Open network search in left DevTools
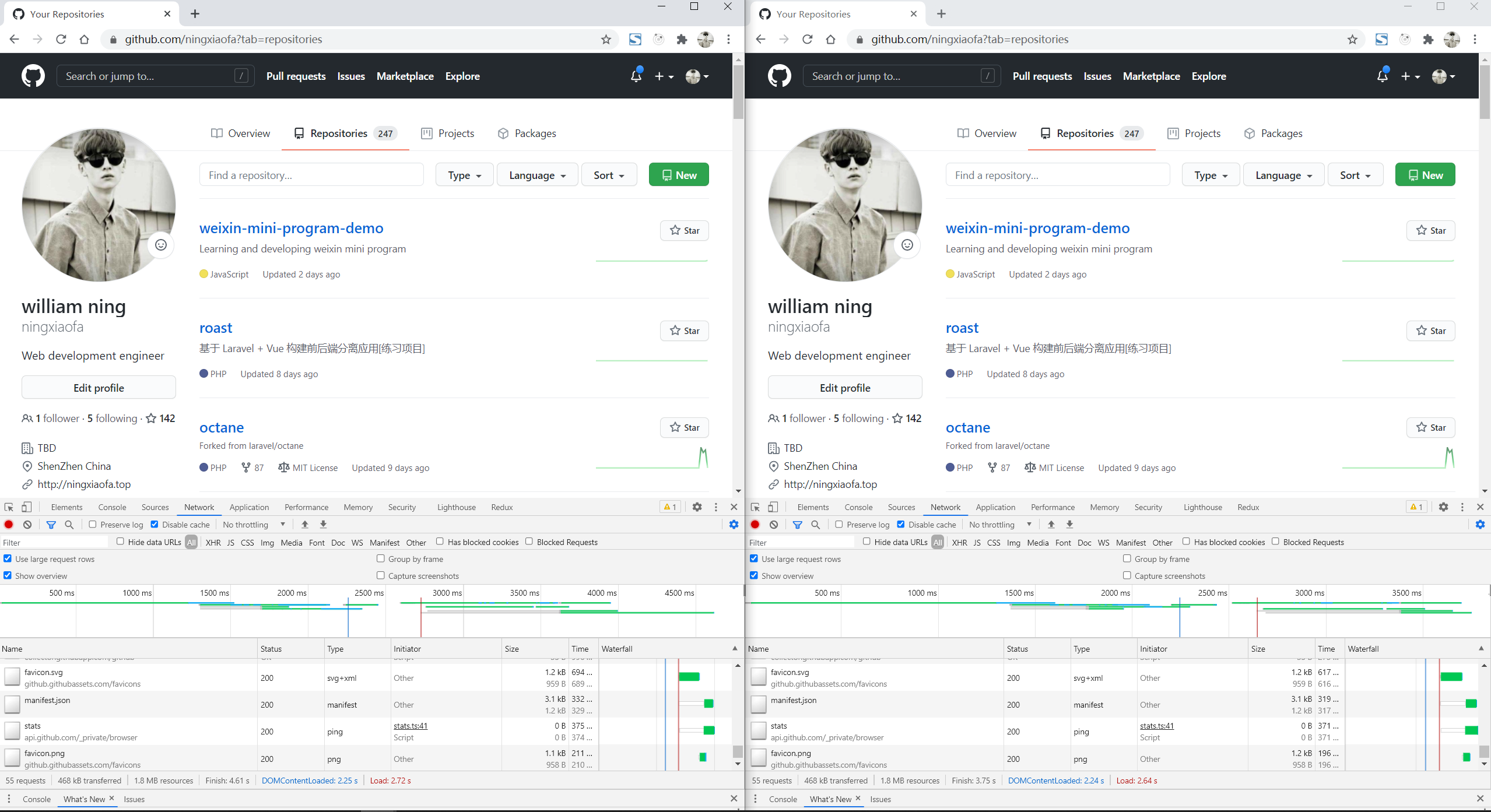The image size is (1491, 812). tap(69, 525)
